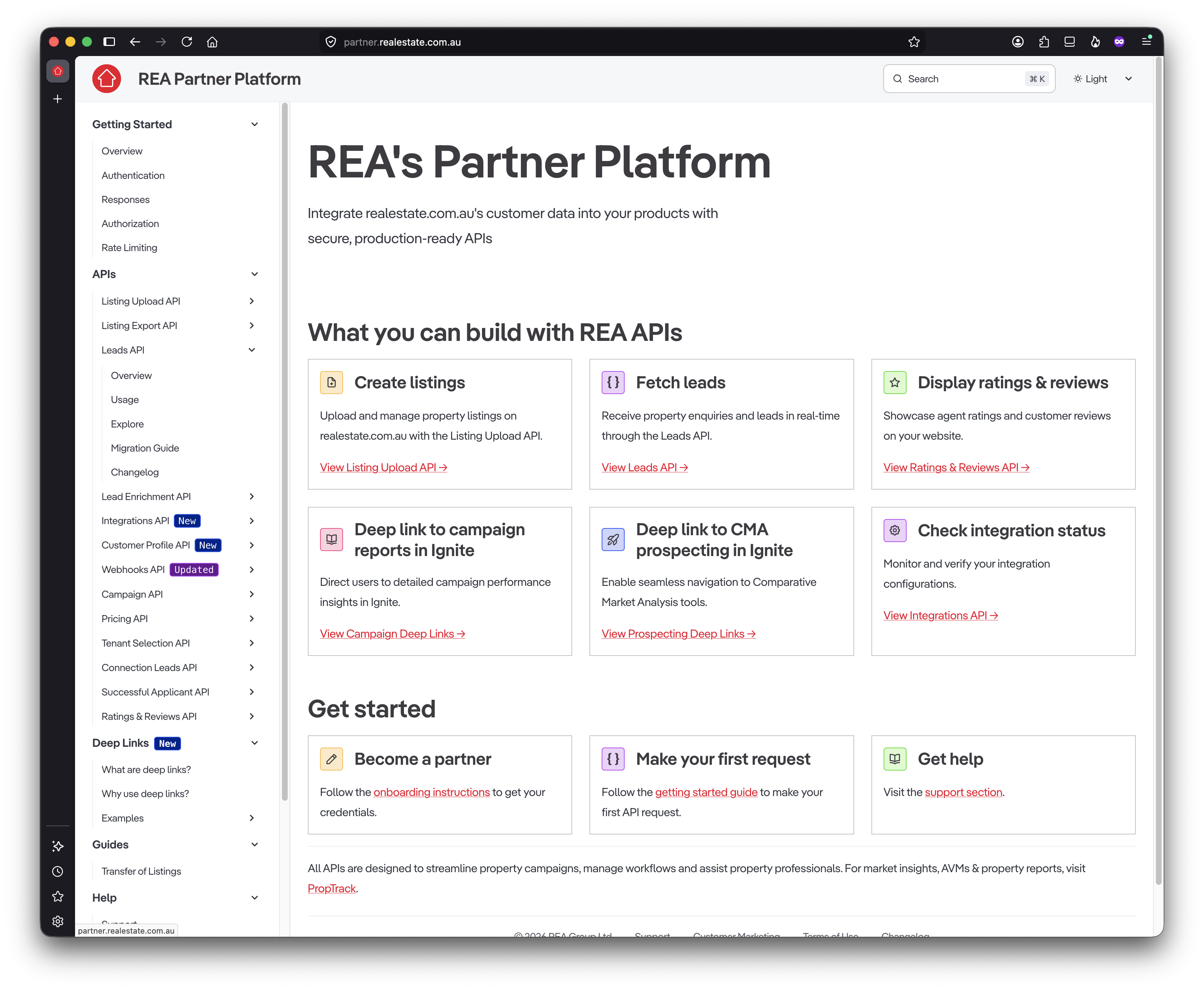Collapse the Deep Links section

pos(255,743)
